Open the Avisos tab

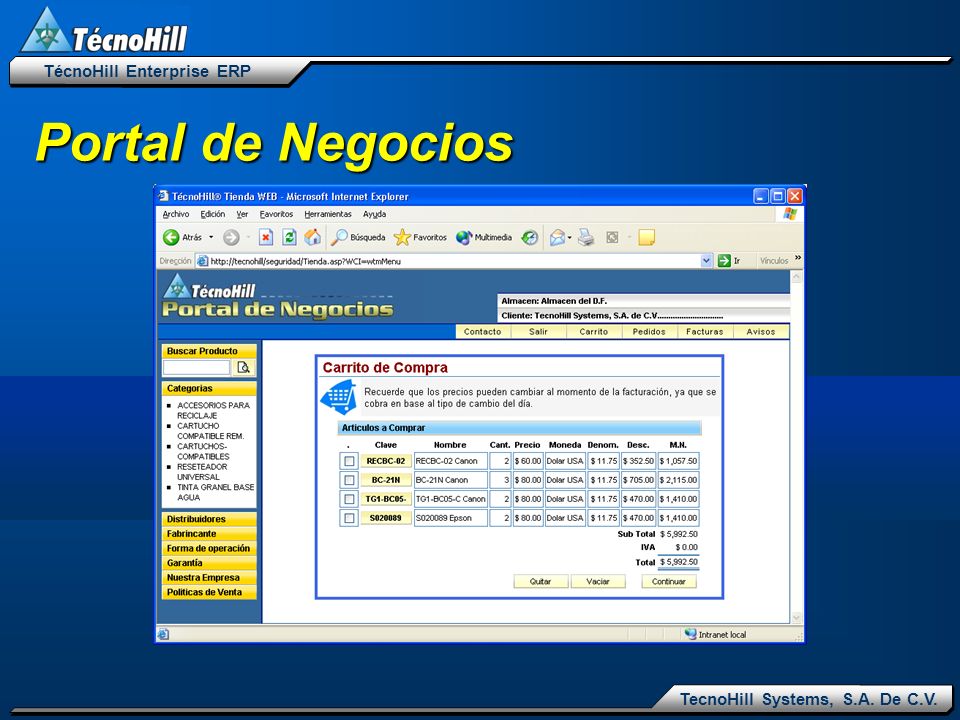coord(761,331)
